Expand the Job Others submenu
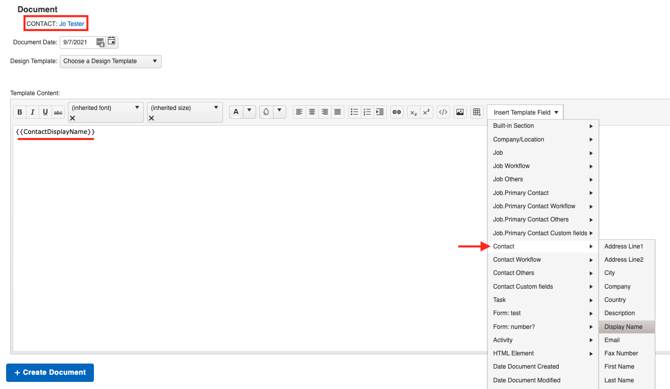Image resolution: width=670 pixels, height=389 pixels. click(x=543, y=179)
